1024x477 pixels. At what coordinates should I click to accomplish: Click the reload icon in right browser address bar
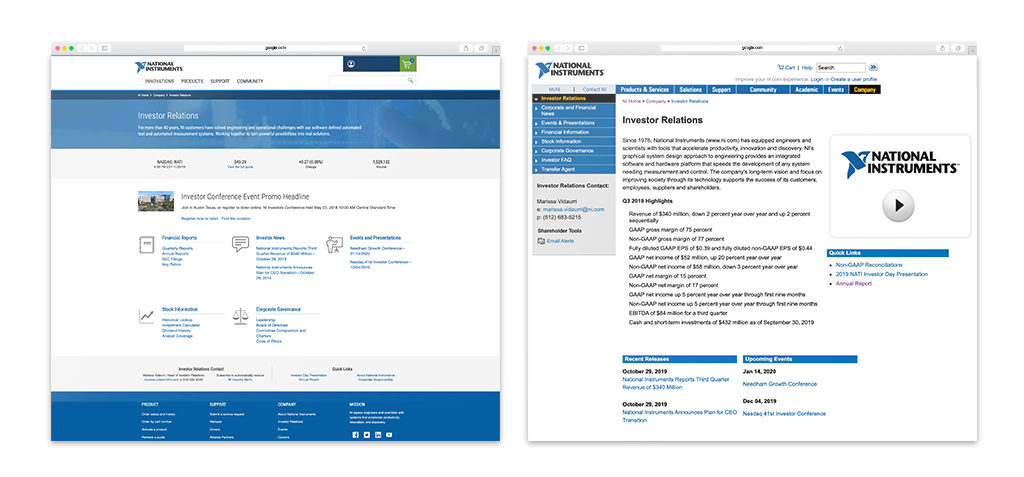click(x=840, y=48)
